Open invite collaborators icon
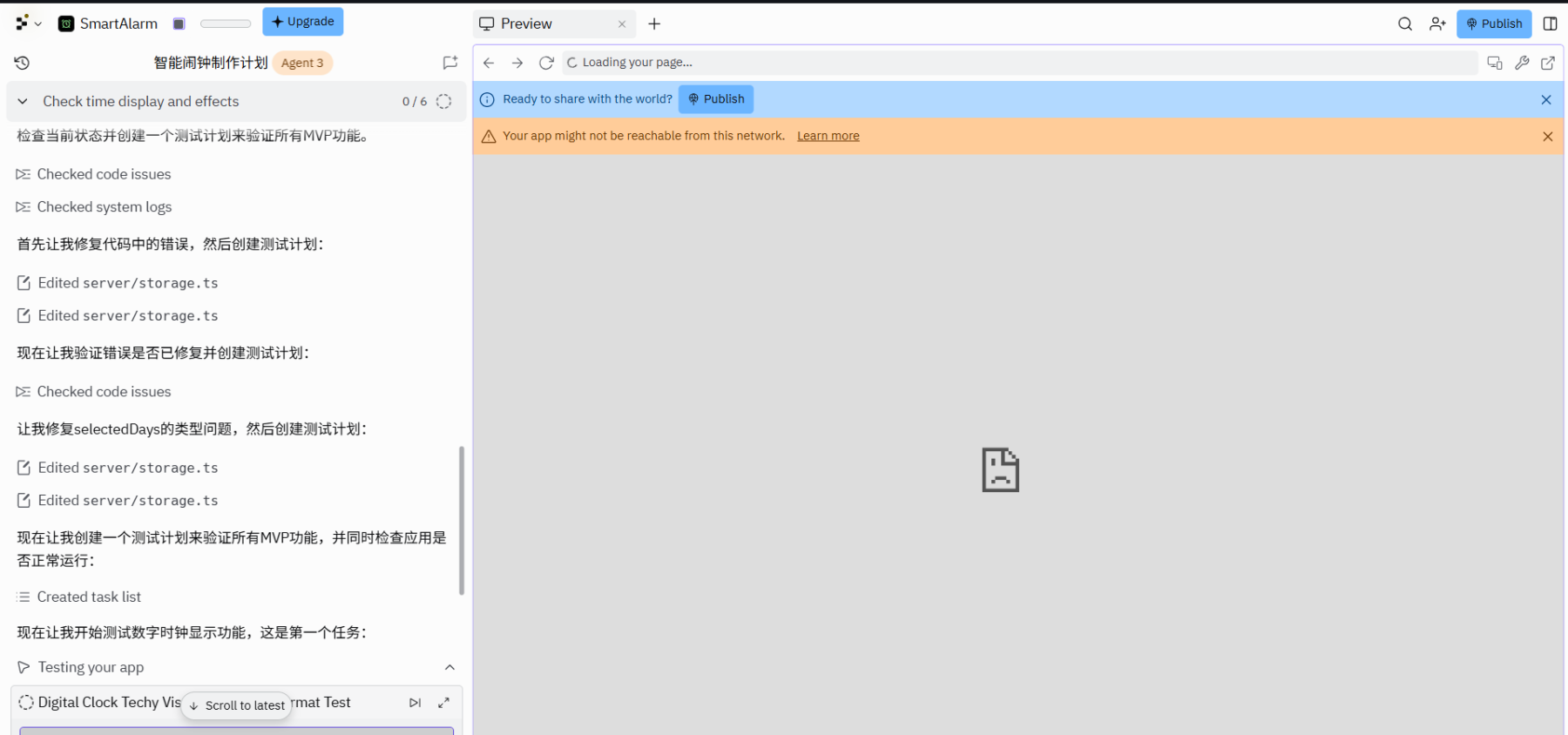1568x735 pixels. pyautogui.click(x=1437, y=24)
